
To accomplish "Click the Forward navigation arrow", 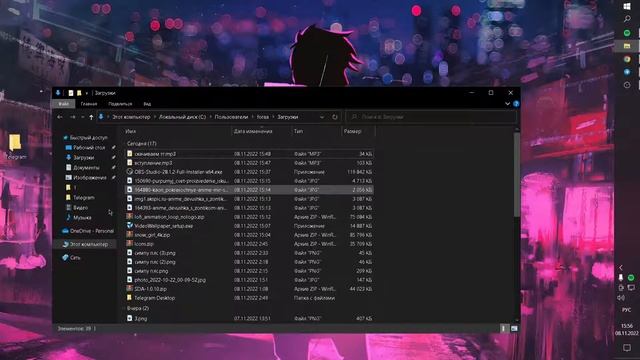I will (x=73, y=117).
